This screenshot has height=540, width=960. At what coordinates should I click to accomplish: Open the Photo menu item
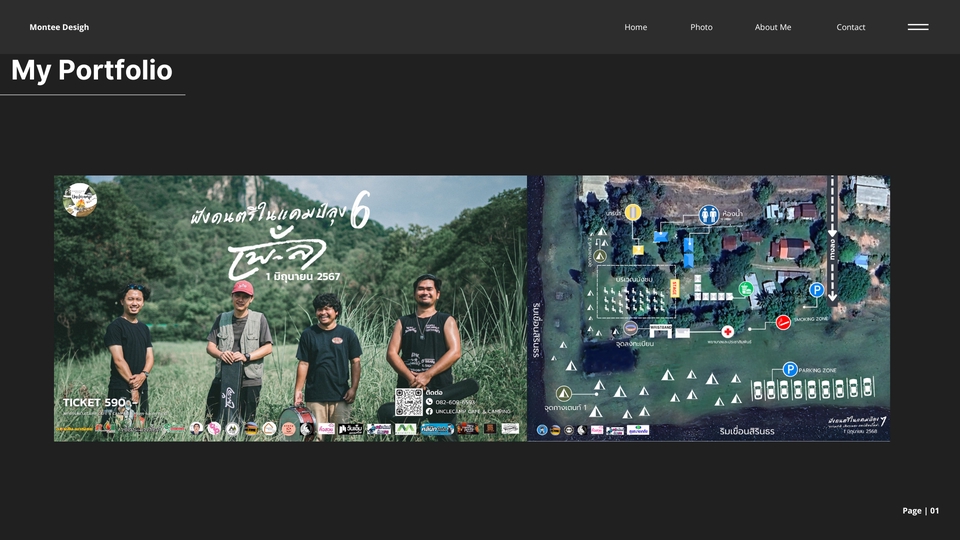tap(701, 27)
